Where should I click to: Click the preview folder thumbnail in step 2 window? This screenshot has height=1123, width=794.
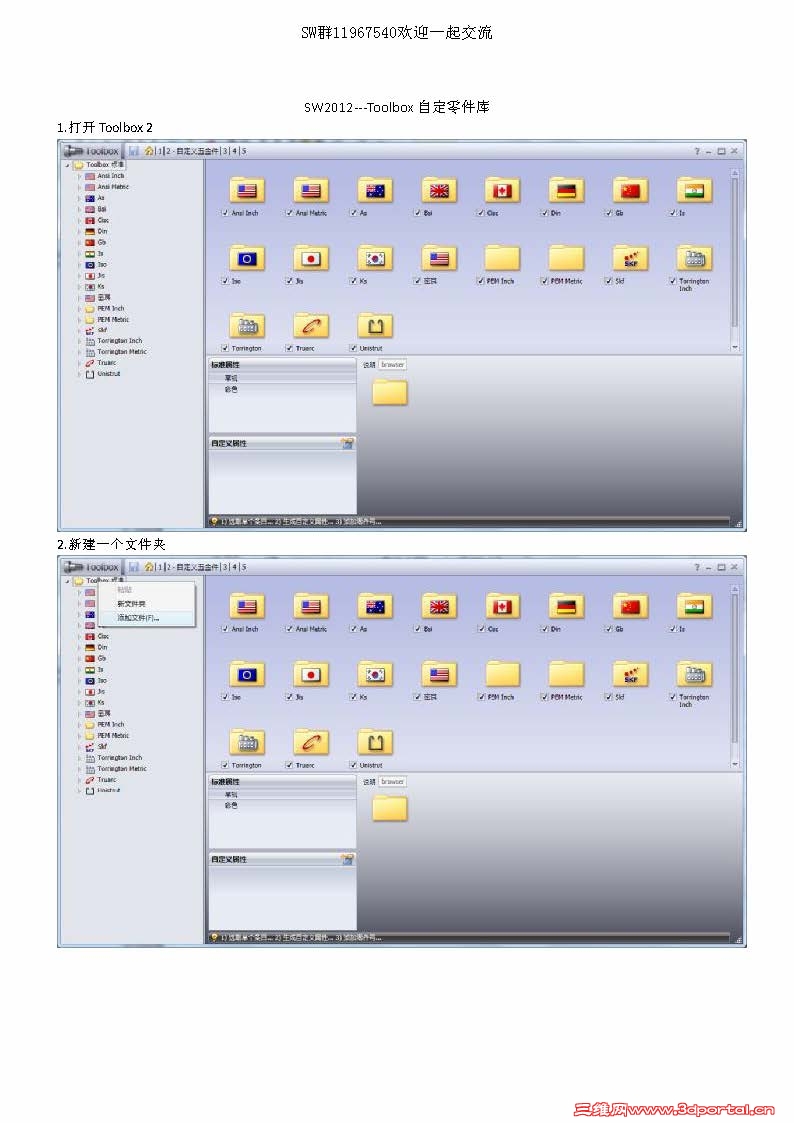(390, 808)
